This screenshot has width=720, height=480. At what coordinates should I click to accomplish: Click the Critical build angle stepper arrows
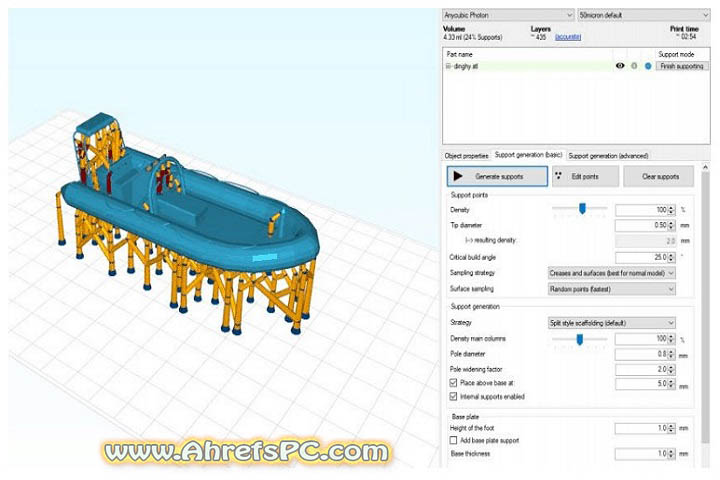pyautogui.click(x=671, y=257)
